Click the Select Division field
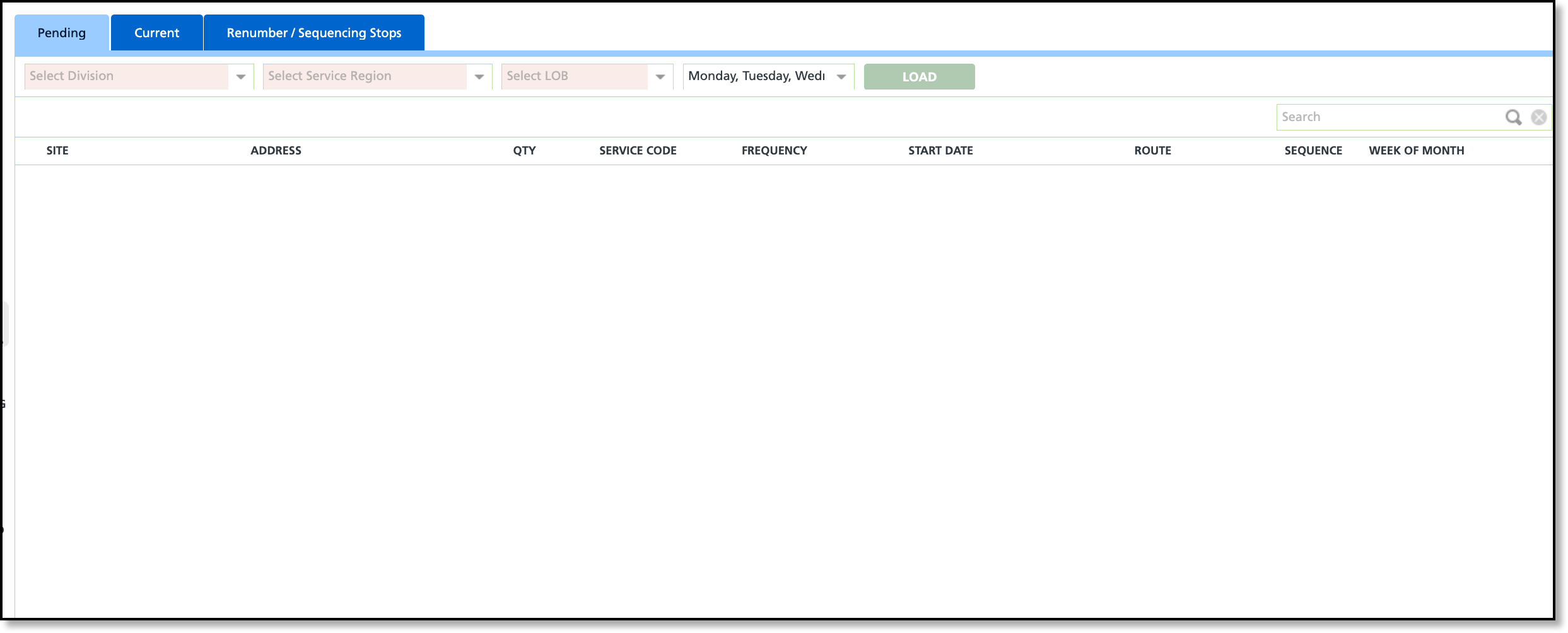 point(126,76)
